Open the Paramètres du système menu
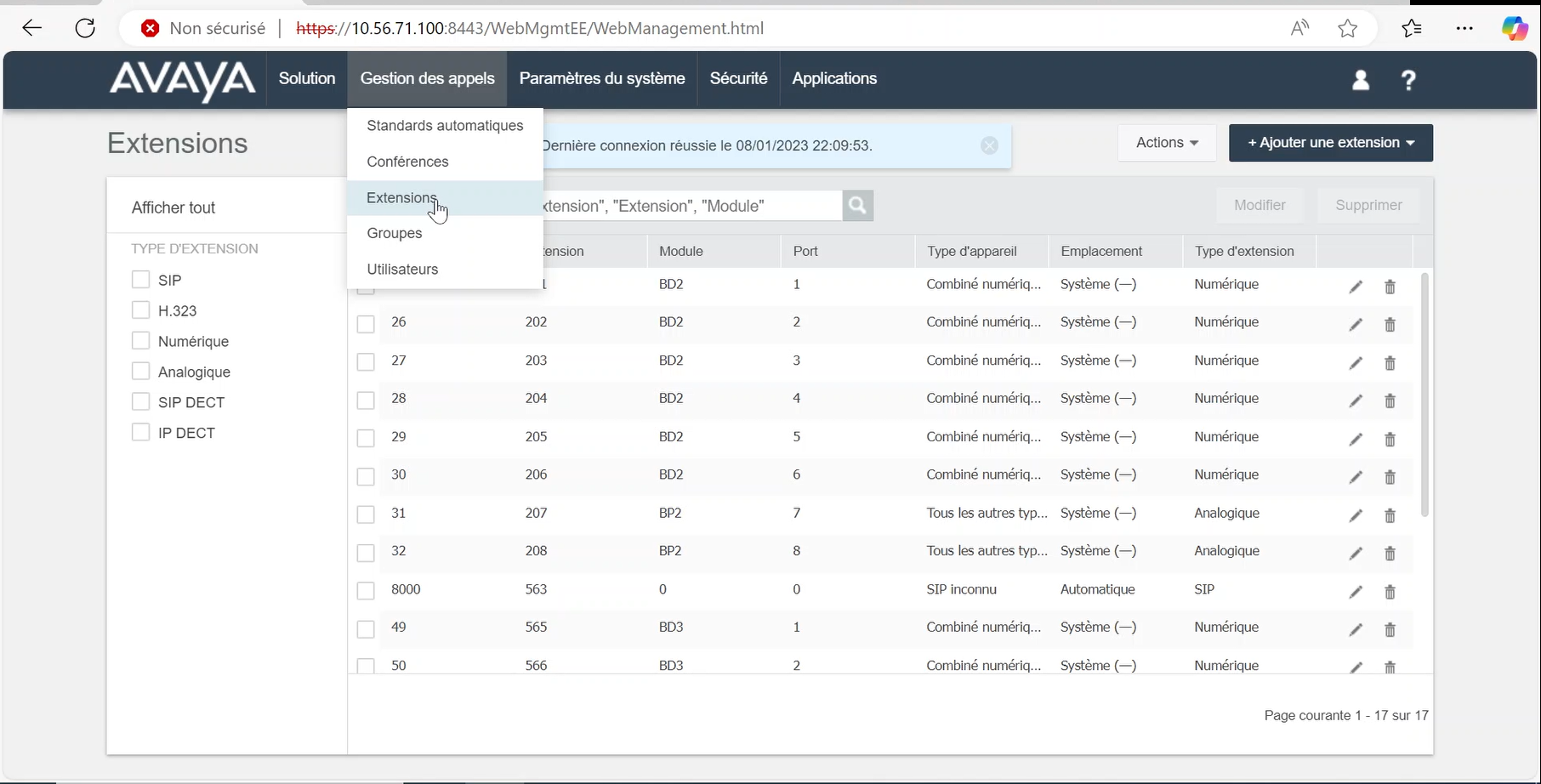1541x784 pixels. (601, 78)
